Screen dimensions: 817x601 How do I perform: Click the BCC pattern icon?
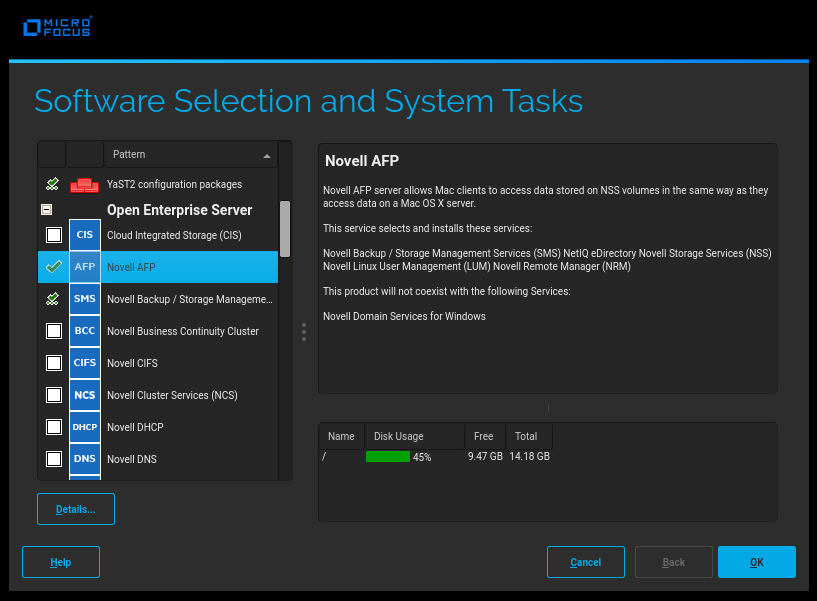84,331
